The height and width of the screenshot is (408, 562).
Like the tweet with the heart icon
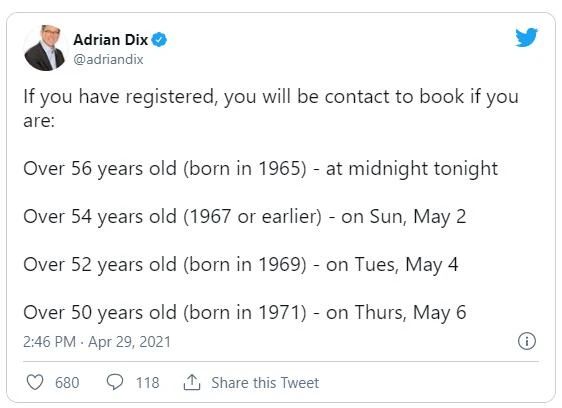coord(35,382)
